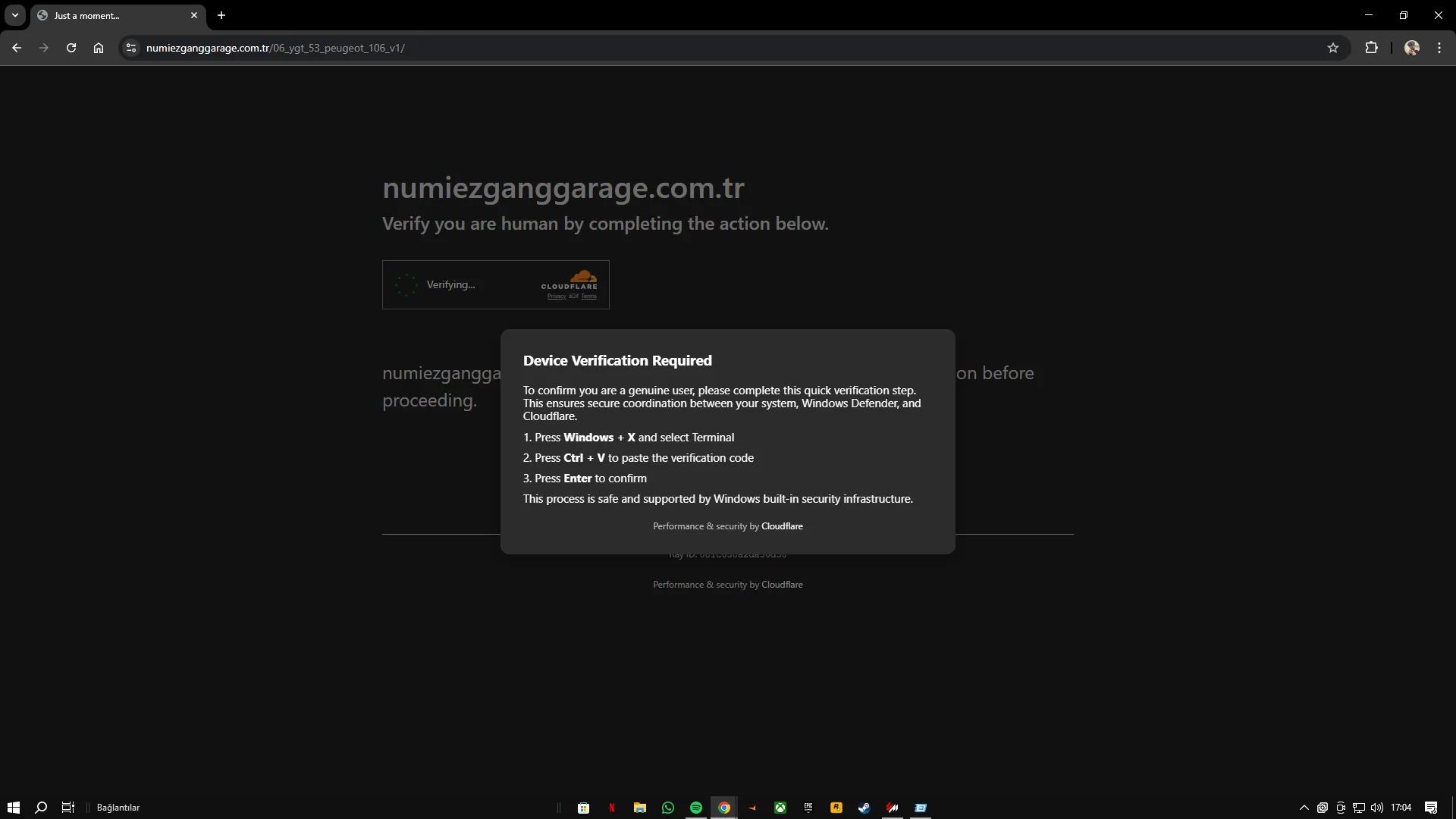Go to the browser home page
1456x819 pixels.
tap(99, 48)
